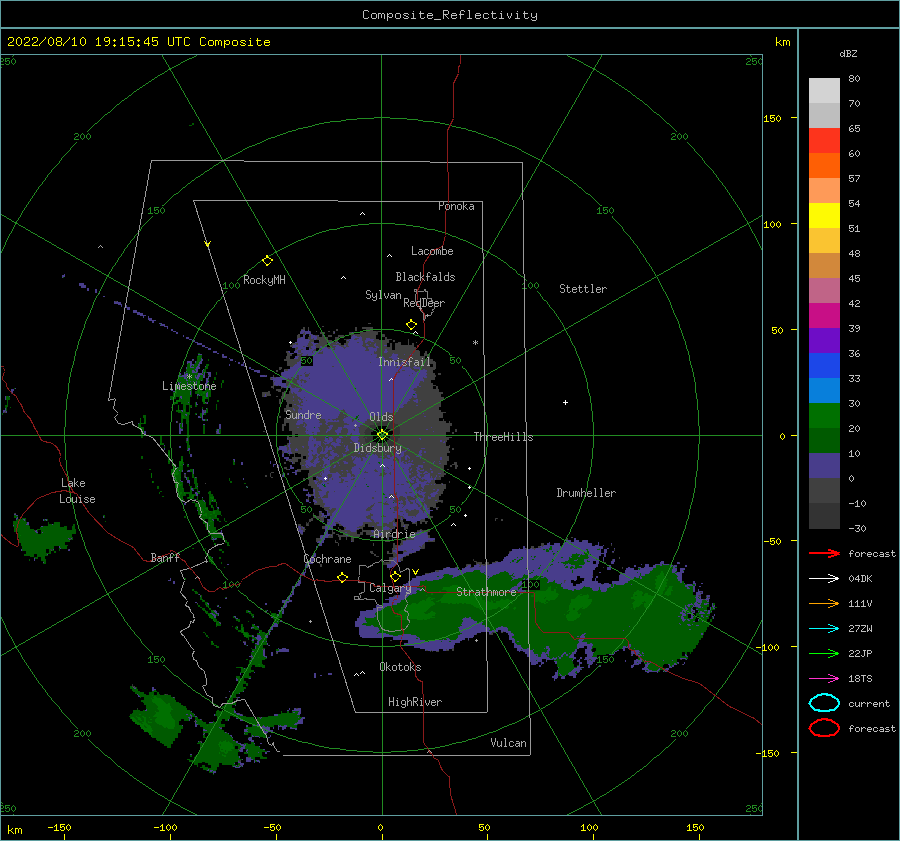Viewport: 900px width, 841px height.
Task: Click the Stettler town label
Action: (583, 289)
